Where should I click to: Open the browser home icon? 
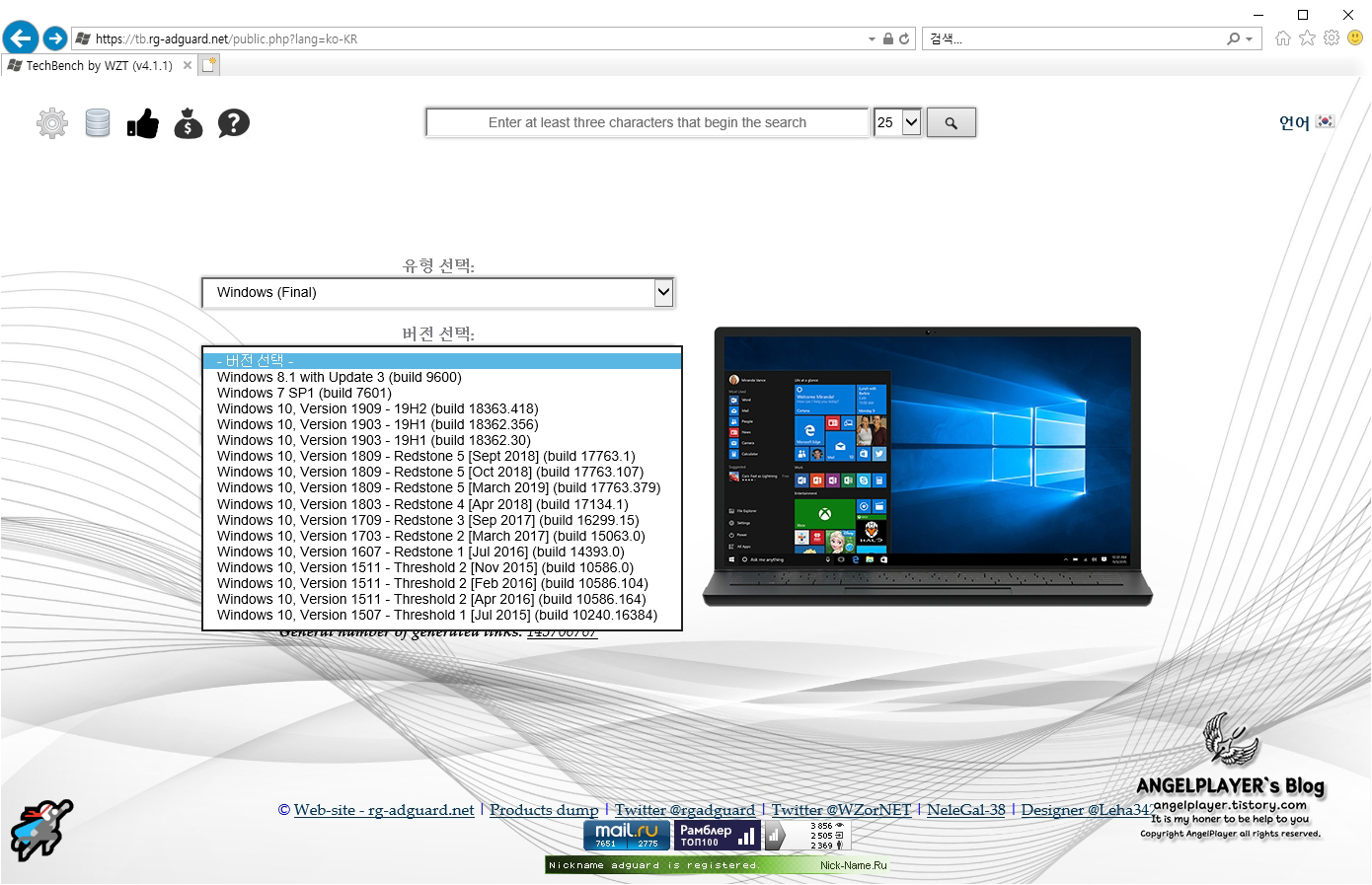pos(1282,38)
